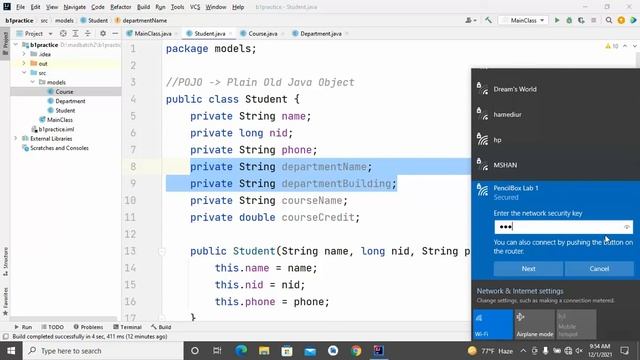Expand External Libraries node

[16, 138]
